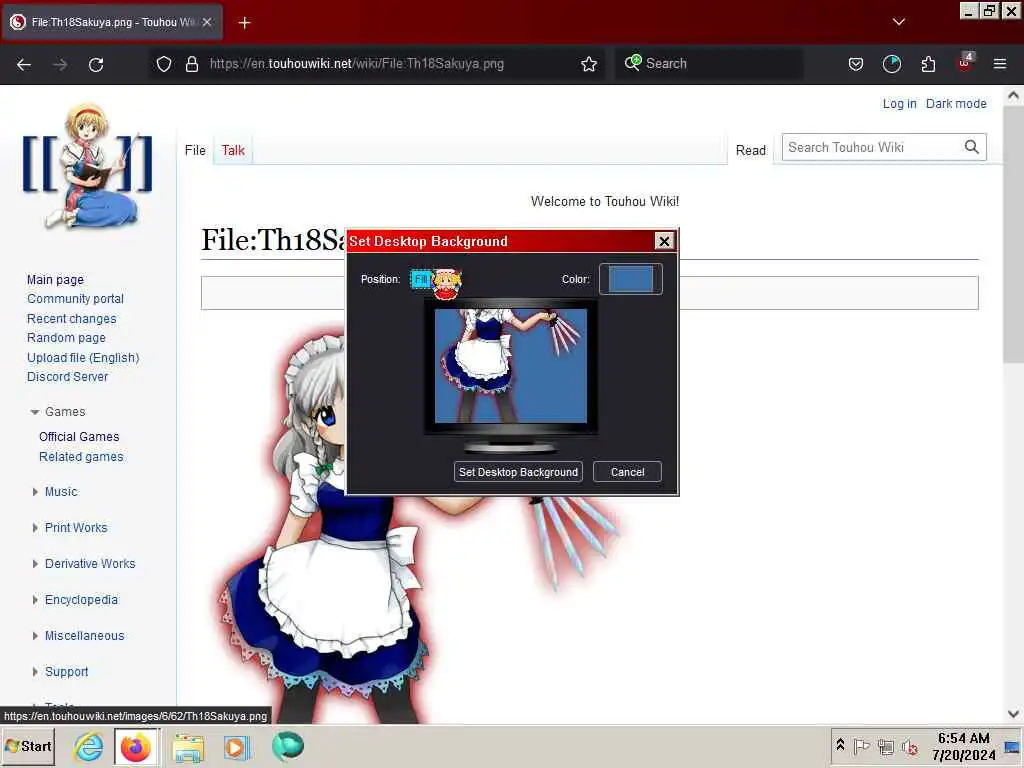The width and height of the screenshot is (1024, 768).
Task: Click the padlock site info icon
Action: pyautogui.click(x=191, y=64)
